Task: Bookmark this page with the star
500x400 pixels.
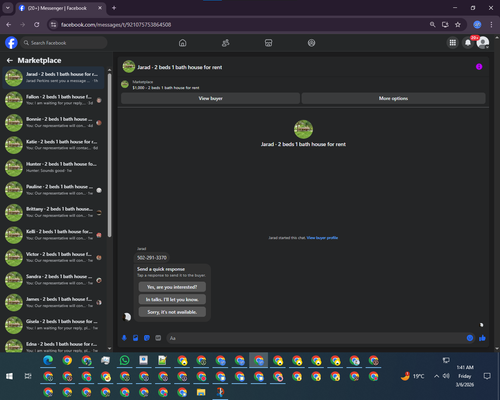Action: click(x=458, y=25)
